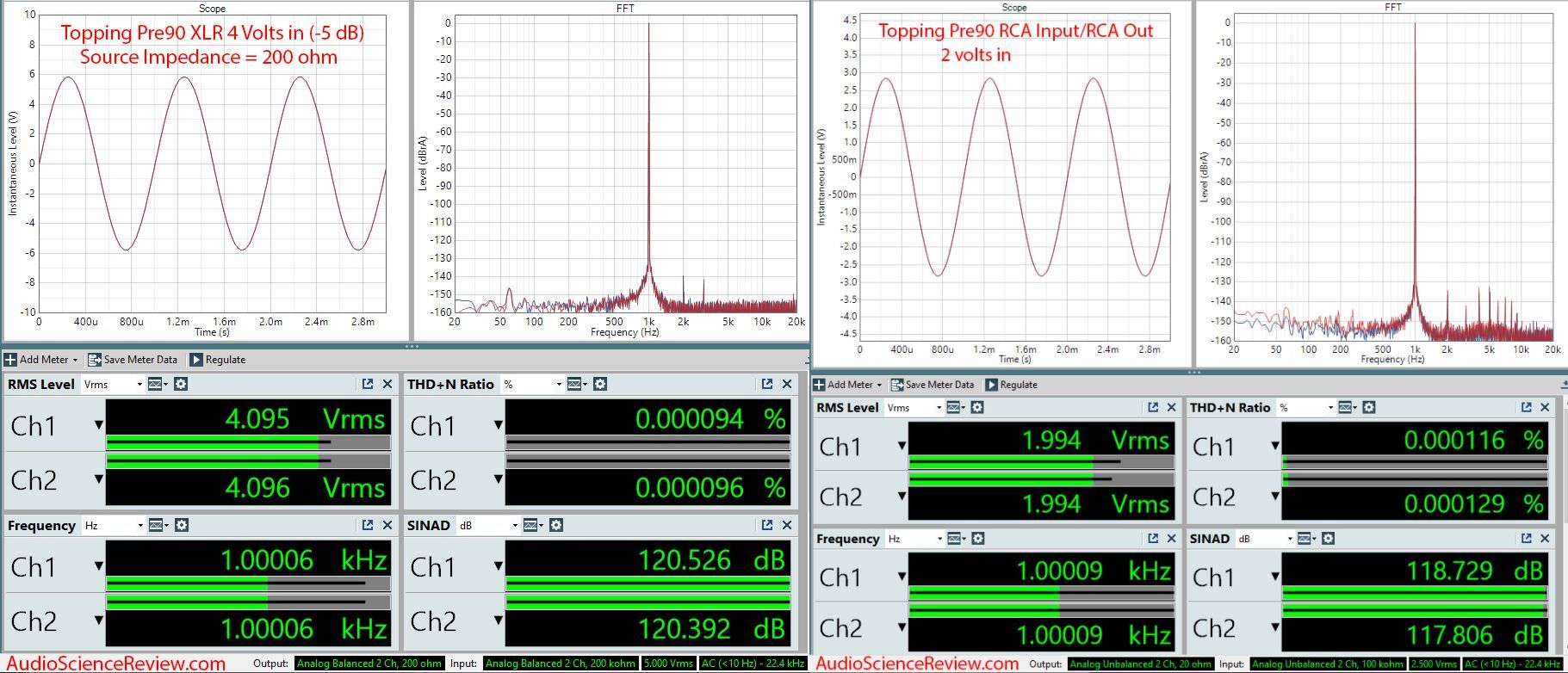Open settings gear of RCA Frequency meter

[977, 539]
